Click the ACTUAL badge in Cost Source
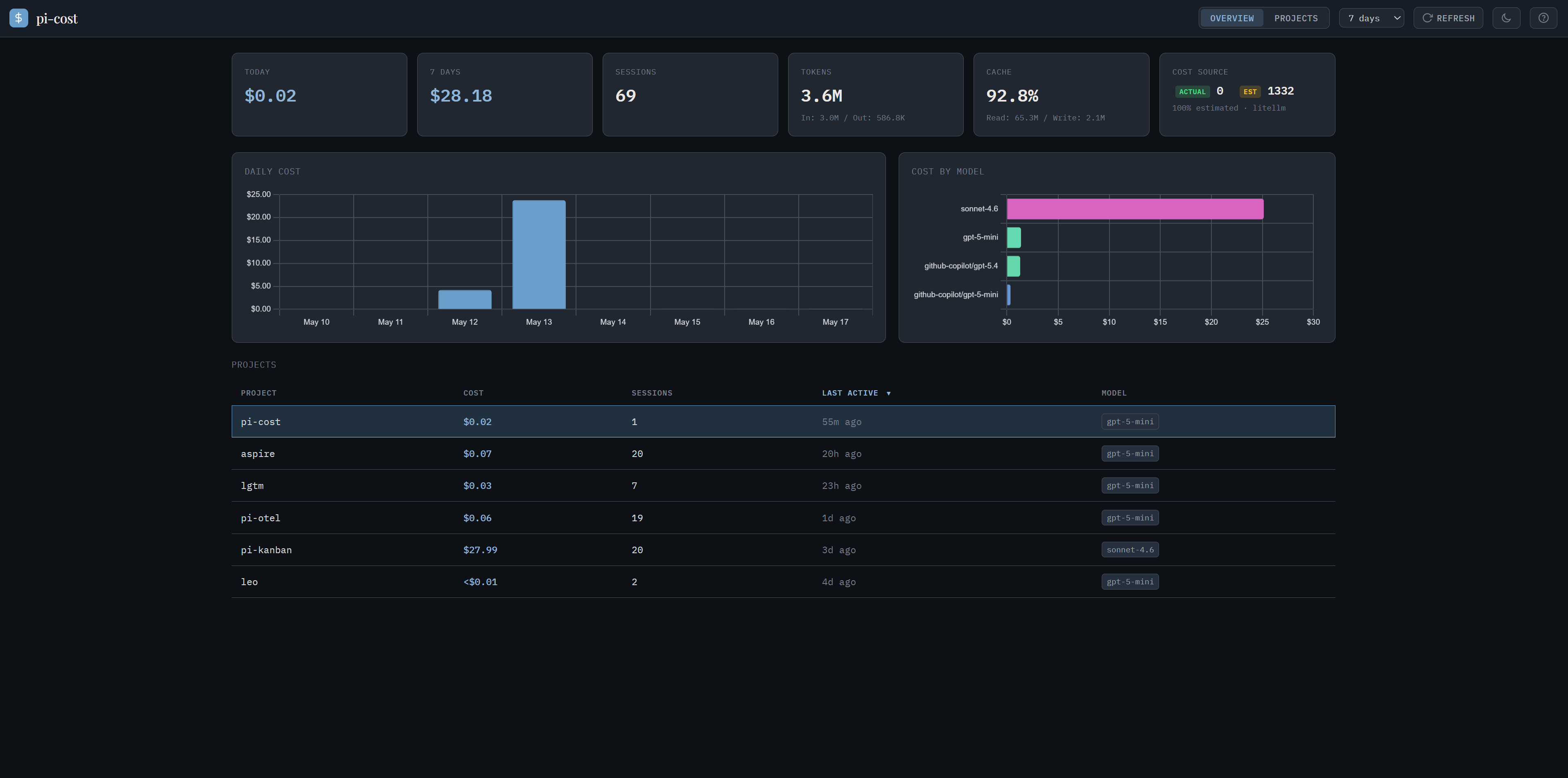1568x778 pixels. pyautogui.click(x=1192, y=92)
